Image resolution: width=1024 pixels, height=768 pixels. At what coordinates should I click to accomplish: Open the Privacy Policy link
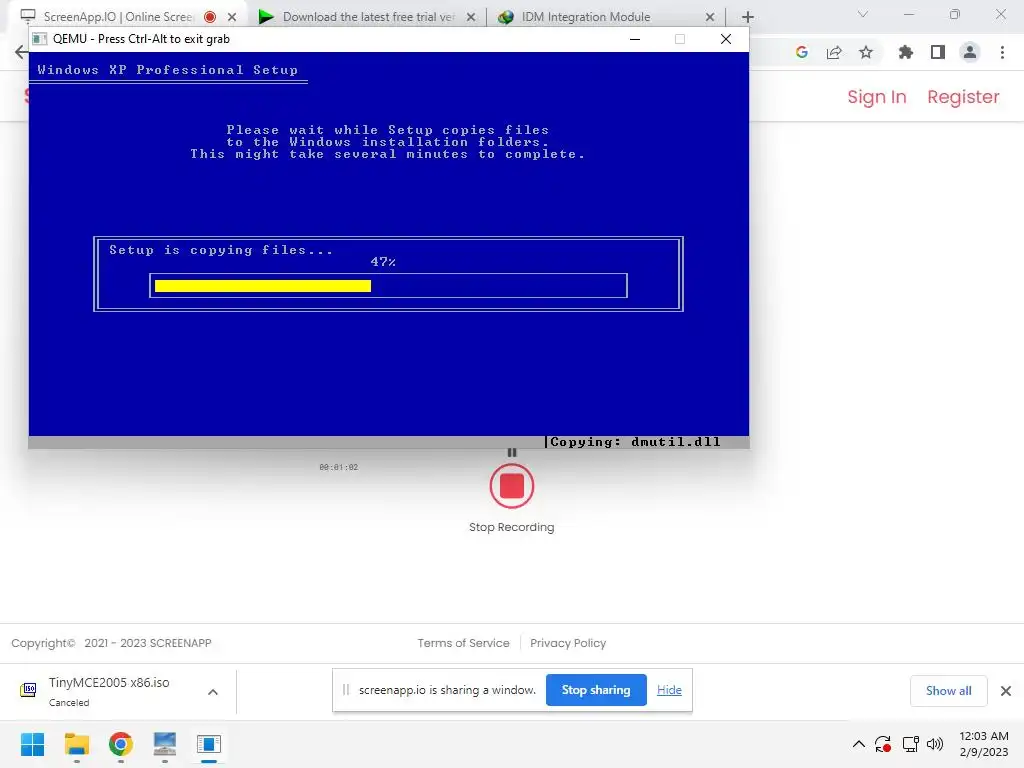pos(568,643)
